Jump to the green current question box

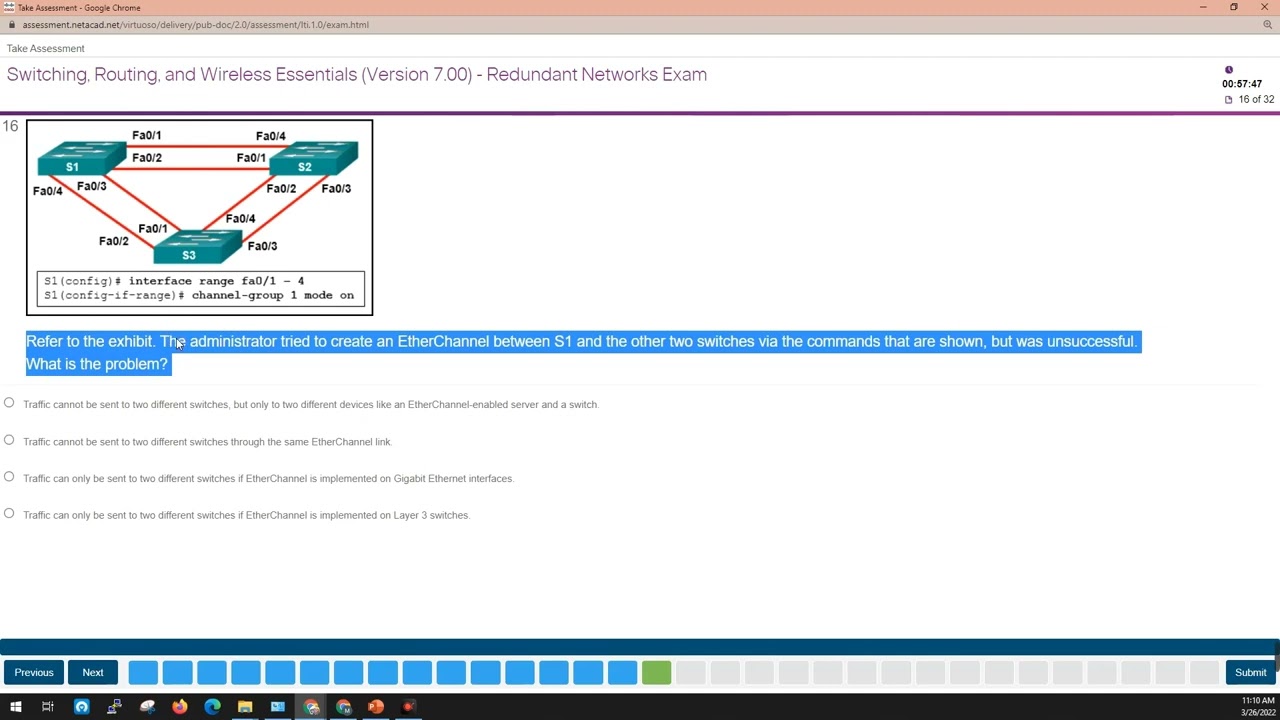tap(657, 672)
